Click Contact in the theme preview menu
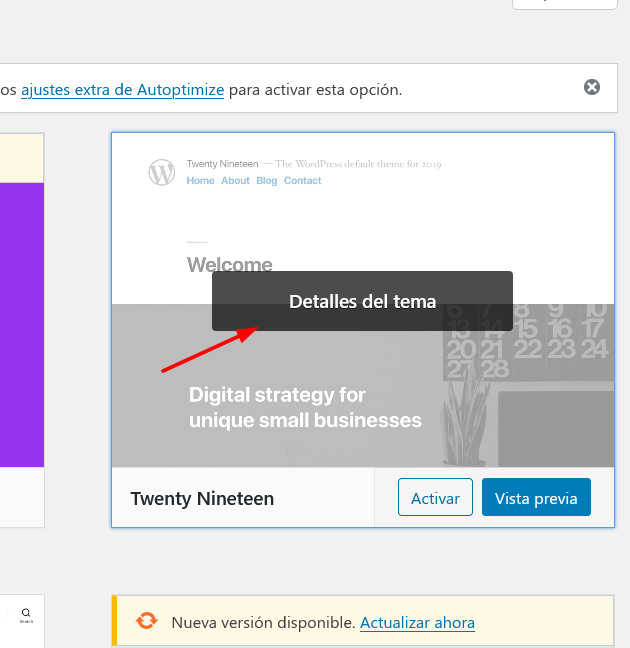Image resolution: width=630 pixels, height=648 pixels. point(302,181)
